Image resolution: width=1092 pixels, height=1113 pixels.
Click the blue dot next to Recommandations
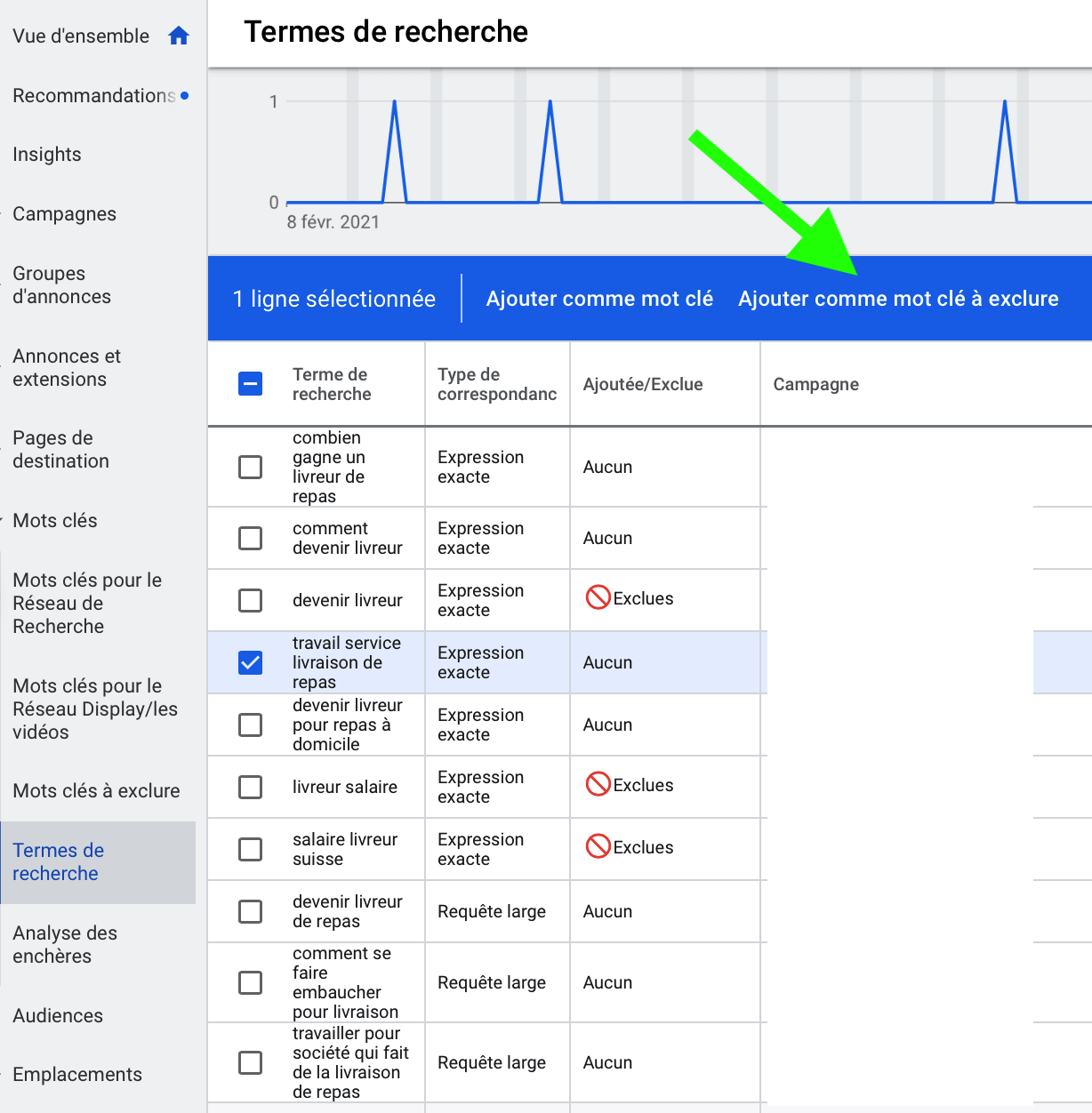pos(185,95)
